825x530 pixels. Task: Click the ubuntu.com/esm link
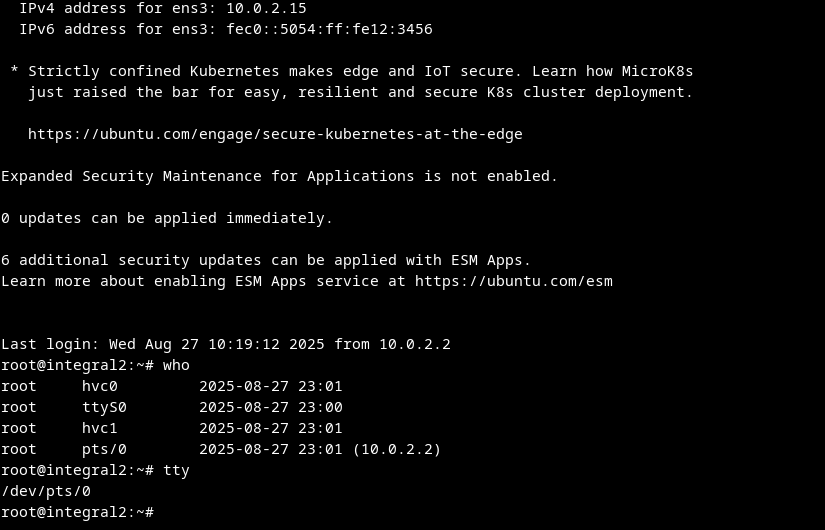[513, 281]
